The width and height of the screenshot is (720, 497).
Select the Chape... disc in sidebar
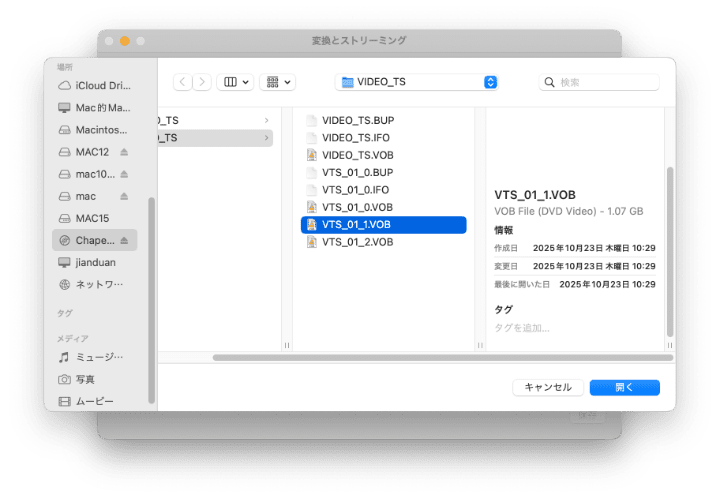tap(95, 240)
